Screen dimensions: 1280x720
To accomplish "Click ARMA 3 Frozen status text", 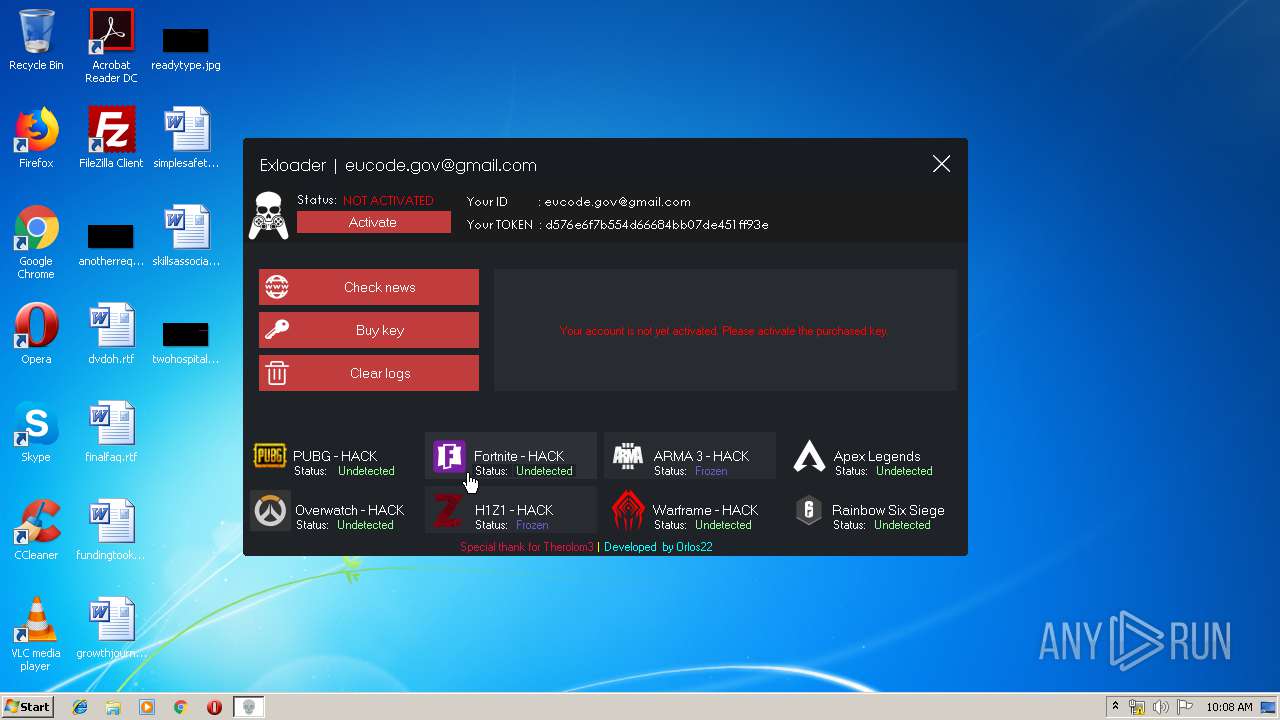I will [711, 471].
